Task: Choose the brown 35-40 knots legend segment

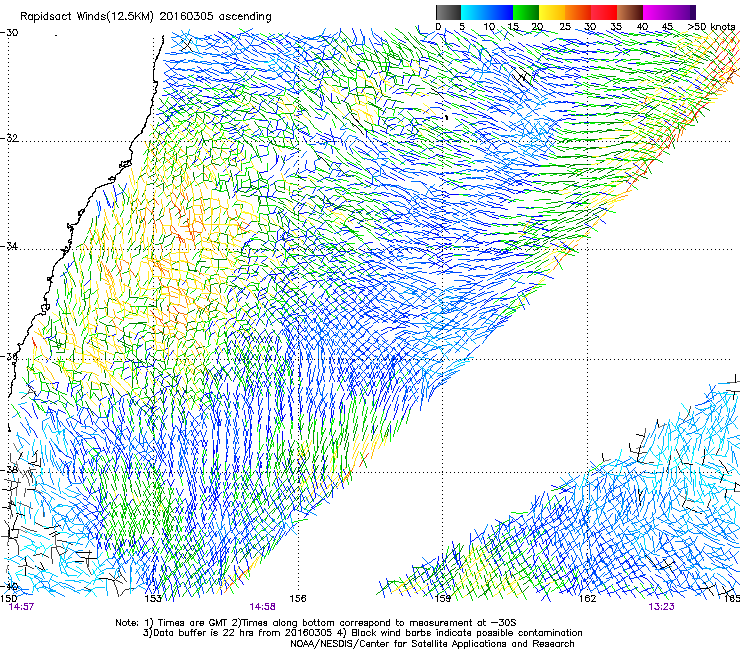Action: [630, 12]
